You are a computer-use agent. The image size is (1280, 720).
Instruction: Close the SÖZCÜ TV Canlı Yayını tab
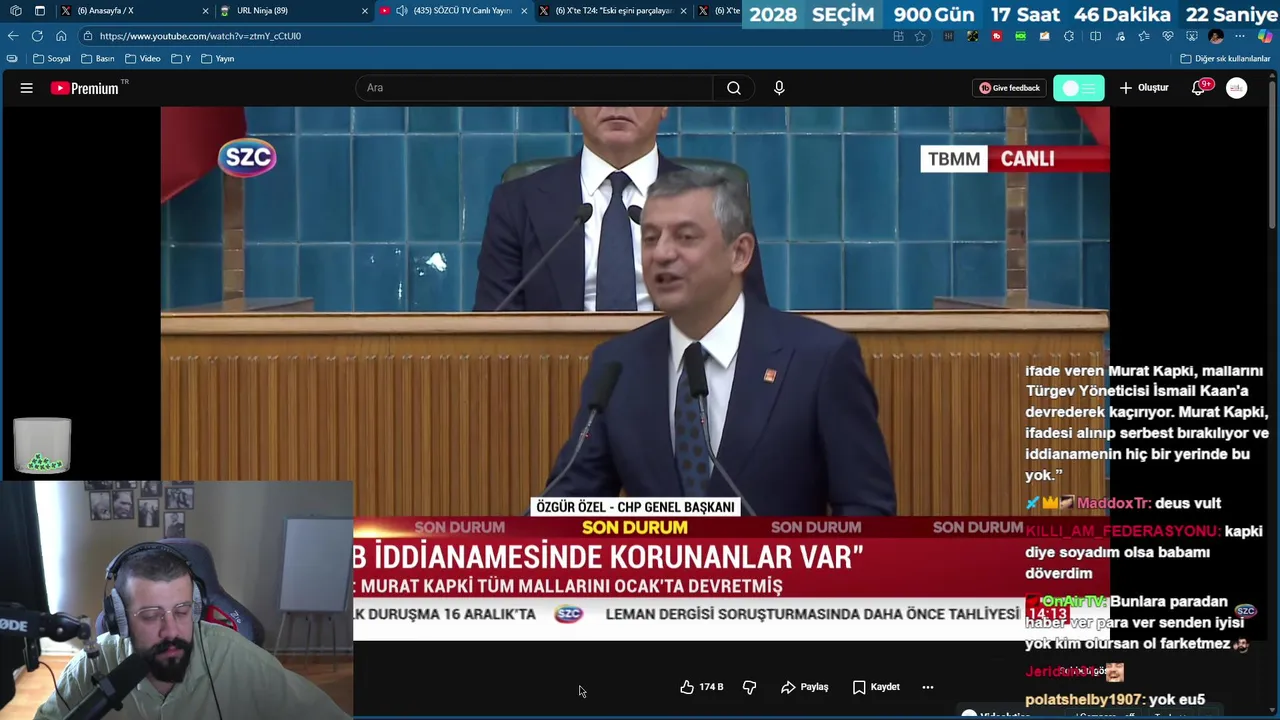(524, 11)
